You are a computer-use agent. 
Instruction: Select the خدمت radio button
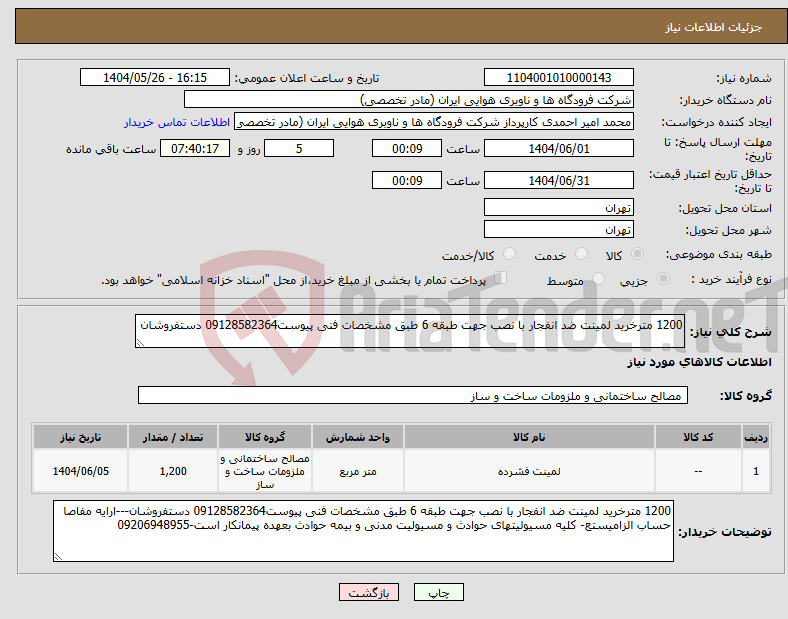pyautogui.click(x=581, y=254)
